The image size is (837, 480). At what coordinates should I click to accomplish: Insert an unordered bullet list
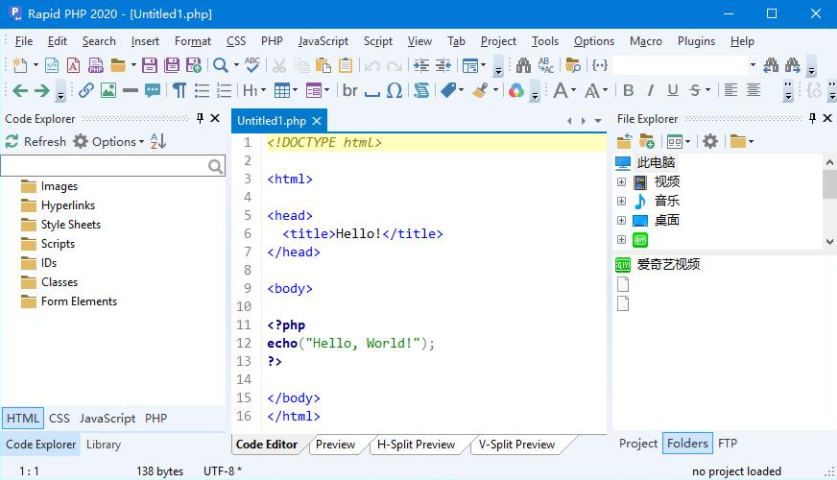202,91
